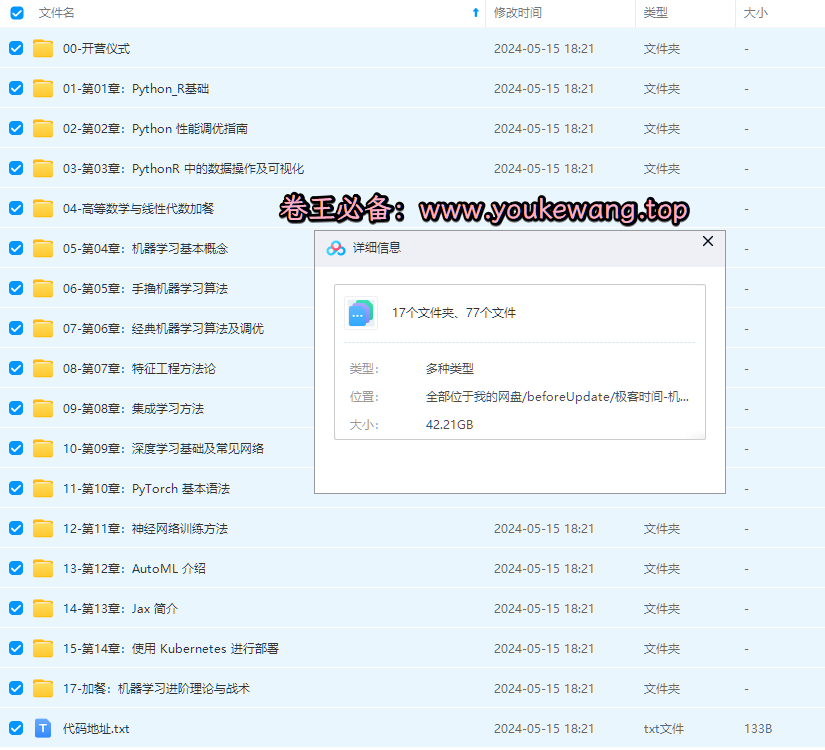
Task: Sort by 大小 column header
Action: (756, 13)
